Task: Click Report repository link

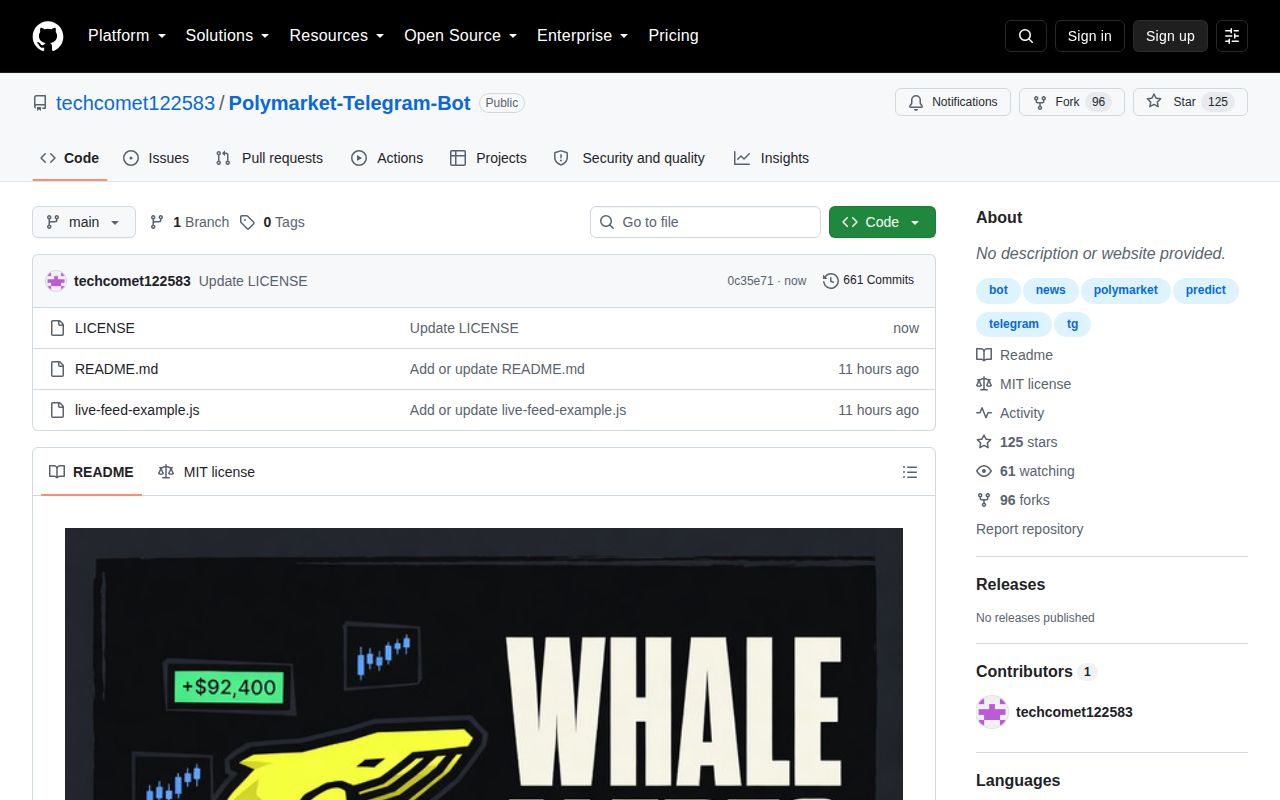Action: click(x=1029, y=529)
